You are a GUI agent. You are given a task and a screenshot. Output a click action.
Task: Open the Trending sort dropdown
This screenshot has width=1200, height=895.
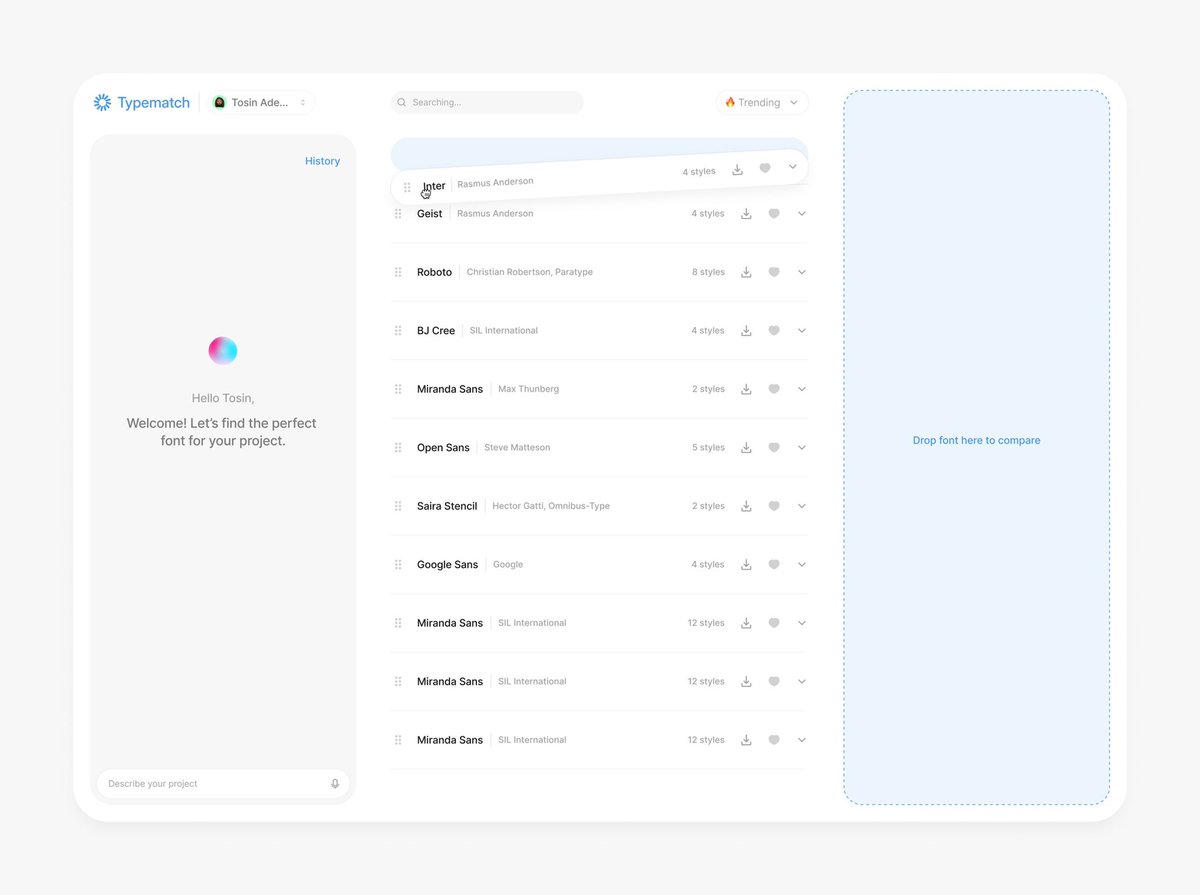point(762,102)
